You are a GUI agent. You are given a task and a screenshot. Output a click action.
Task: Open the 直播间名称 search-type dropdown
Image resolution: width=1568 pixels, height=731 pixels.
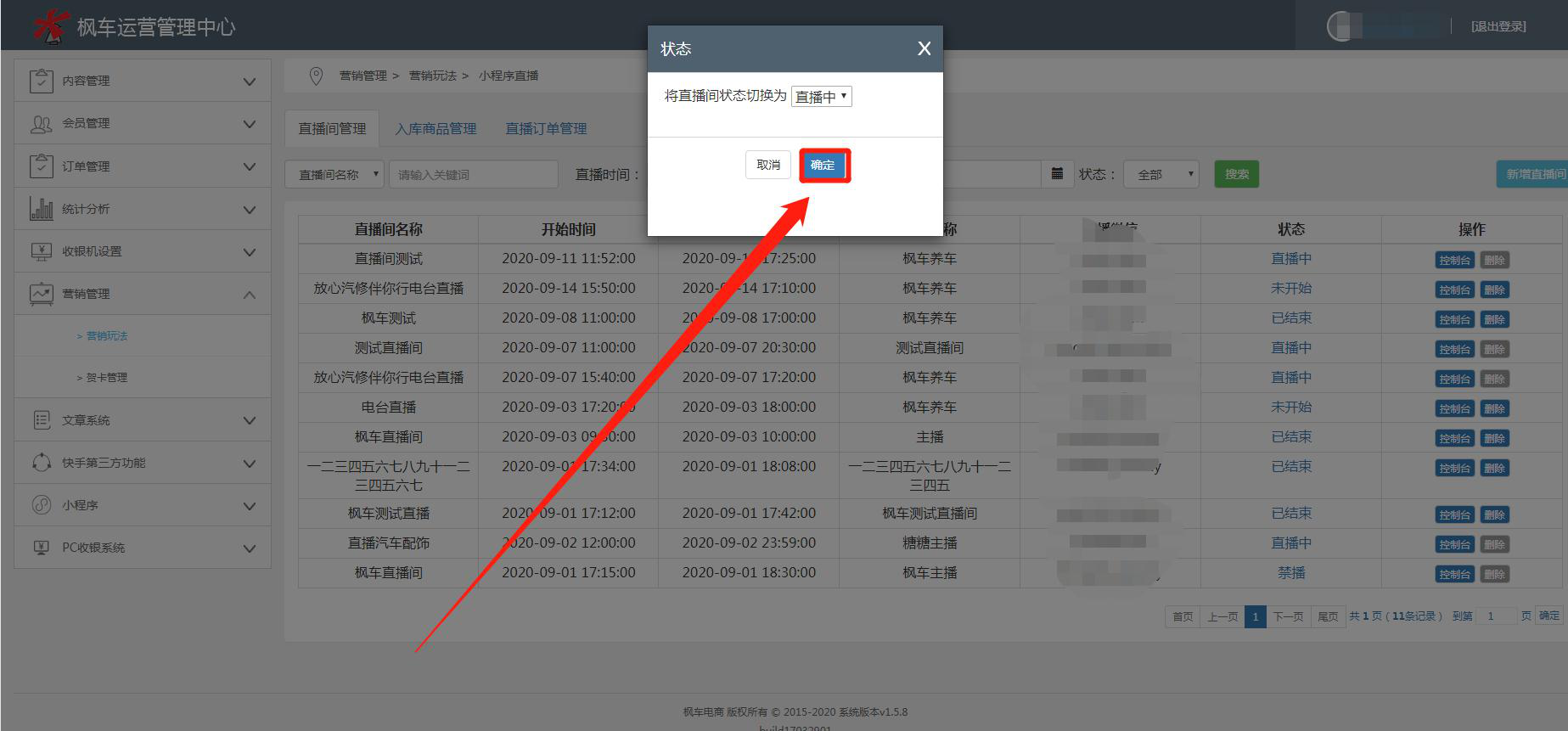coord(334,174)
